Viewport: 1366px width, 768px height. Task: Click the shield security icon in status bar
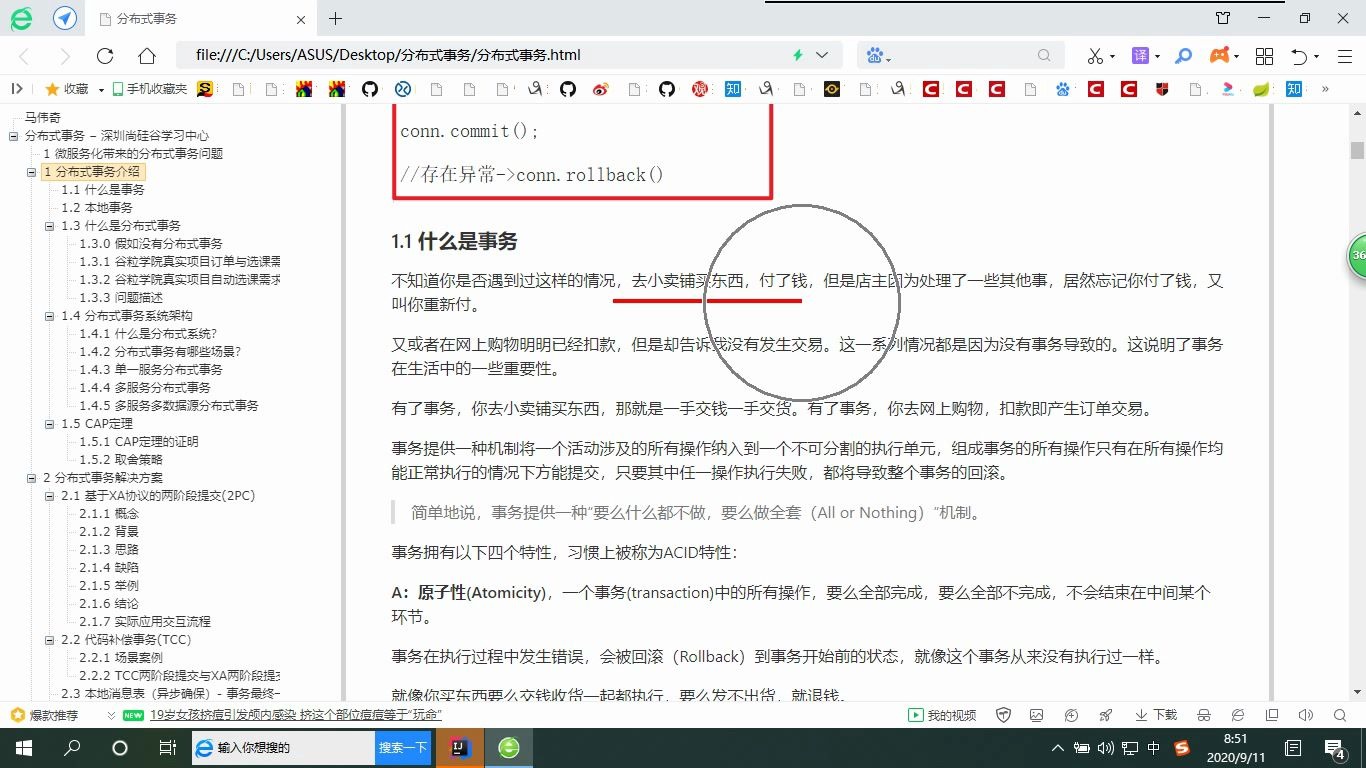[x=1004, y=715]
